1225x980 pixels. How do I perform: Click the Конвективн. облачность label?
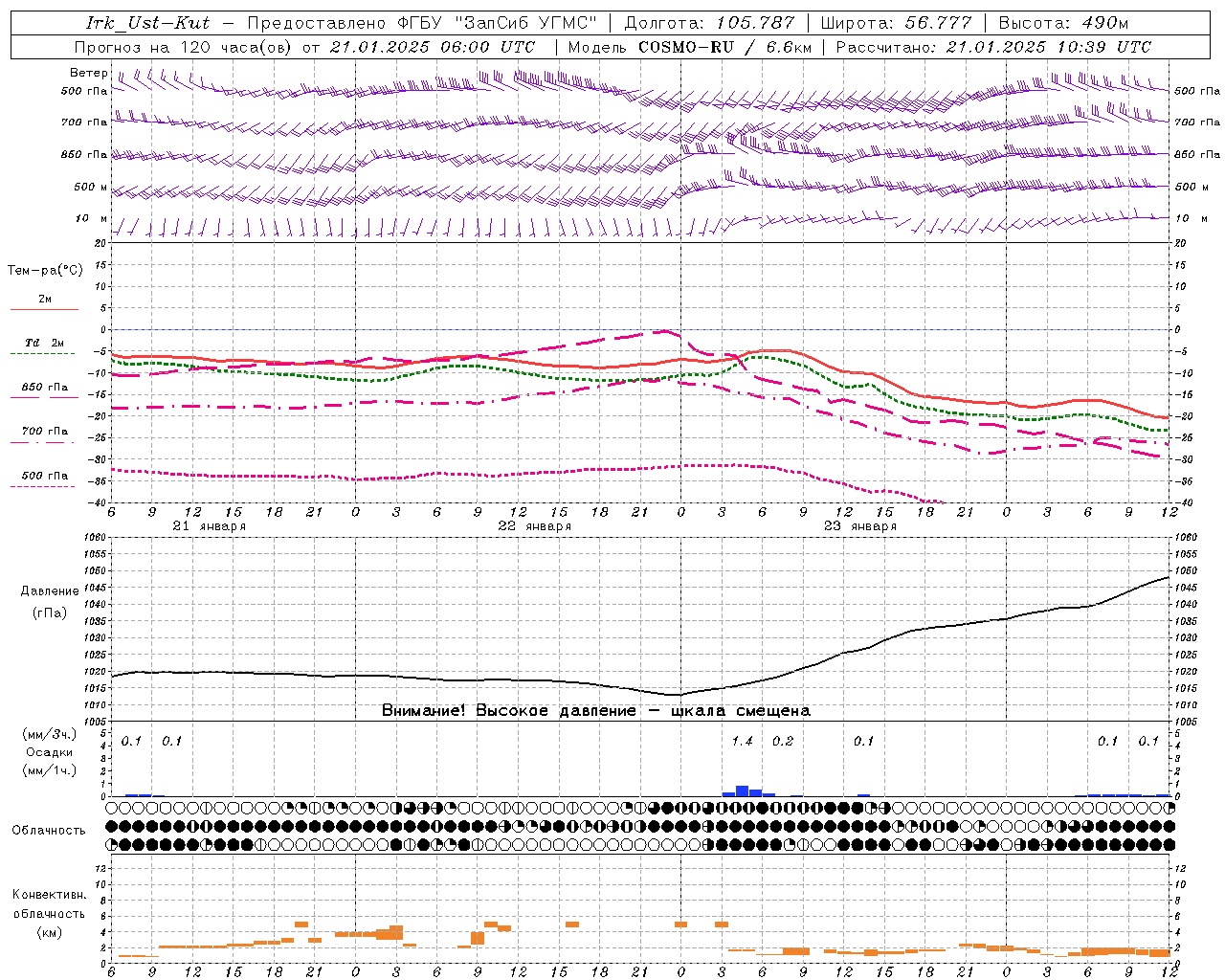tap(49, 904)
